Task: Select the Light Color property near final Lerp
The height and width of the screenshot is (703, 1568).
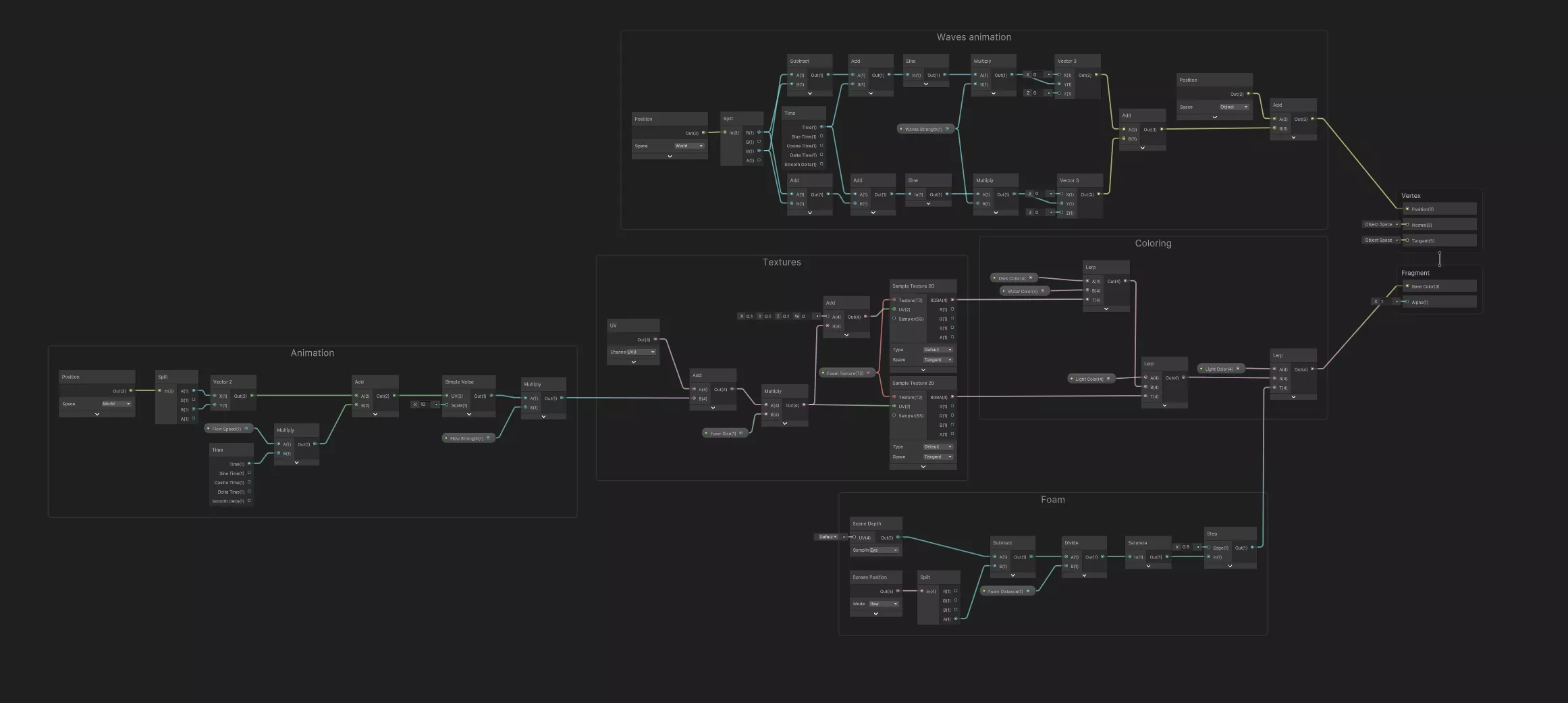Action: [1219, 369]
